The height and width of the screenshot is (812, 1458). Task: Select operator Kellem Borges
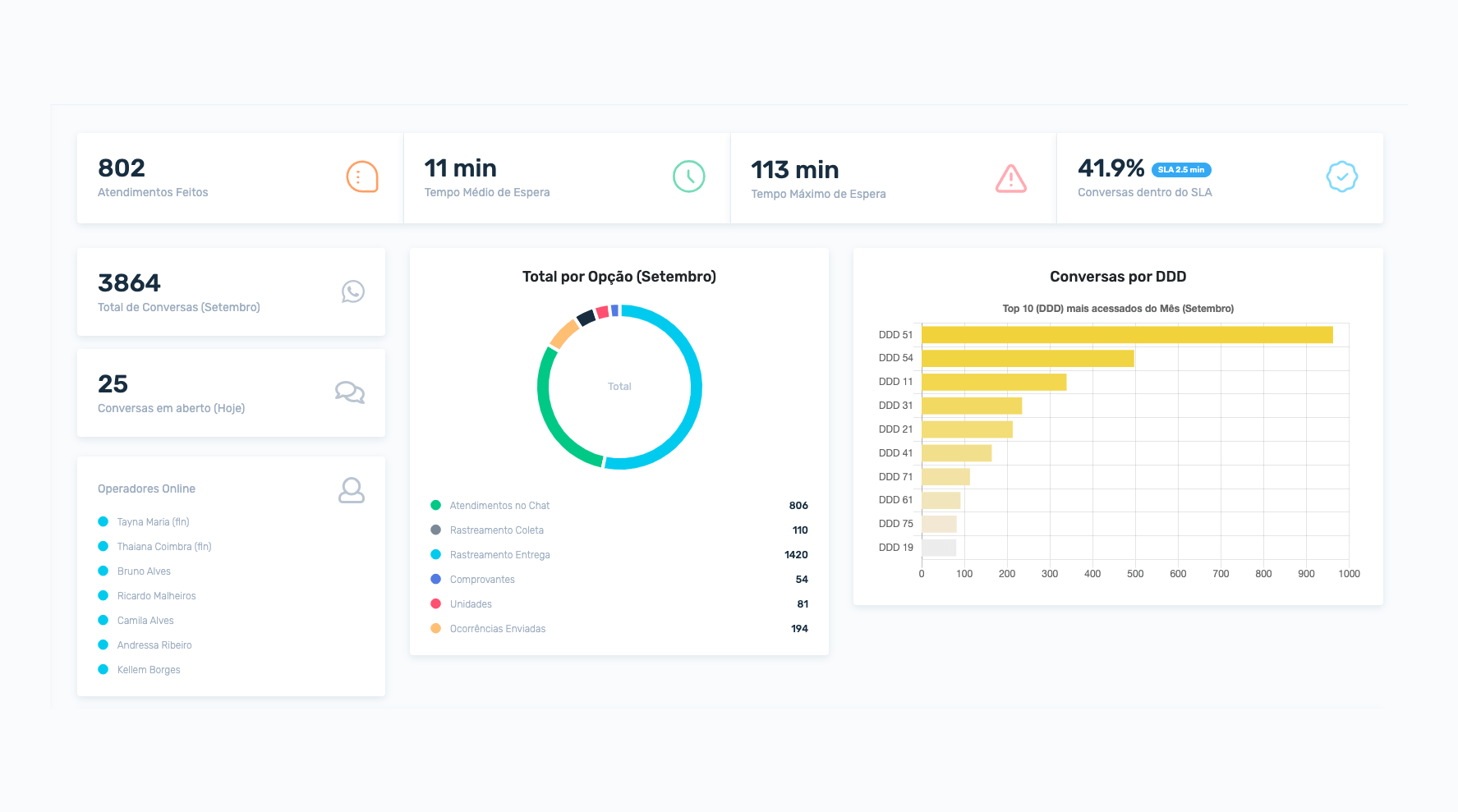tap(149, 670)
